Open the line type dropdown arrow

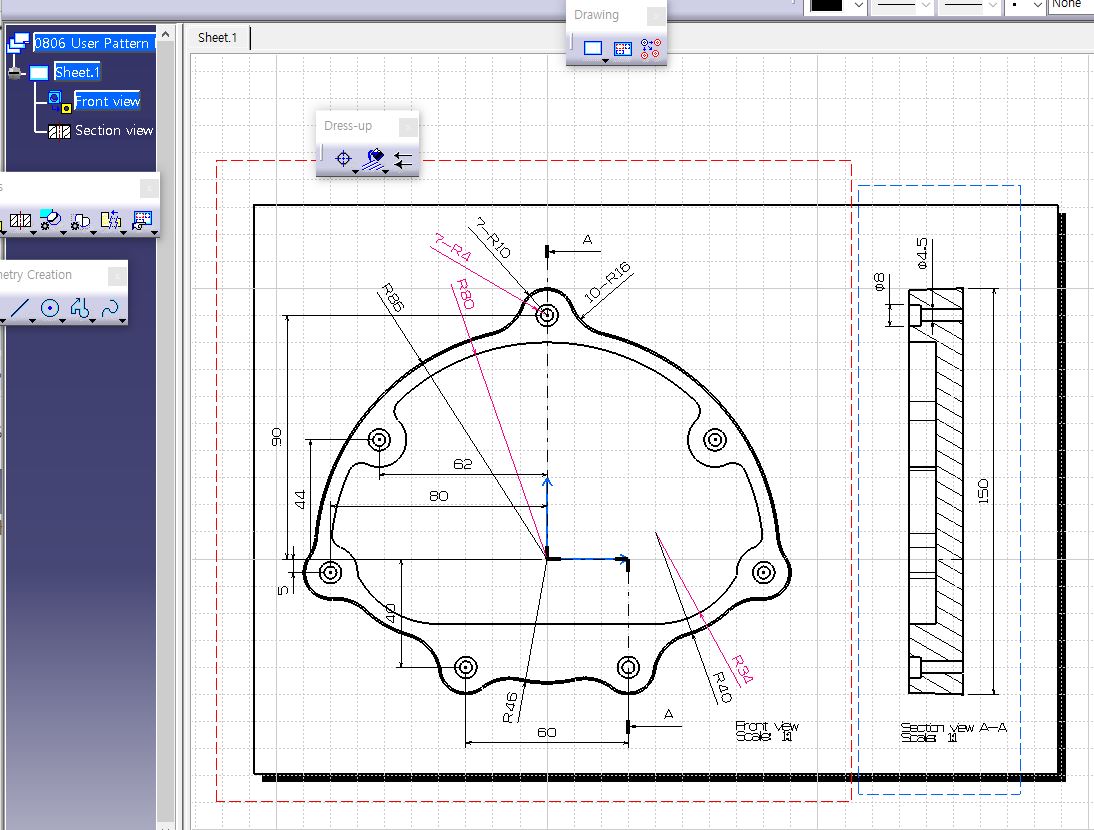tap(993, 6)
